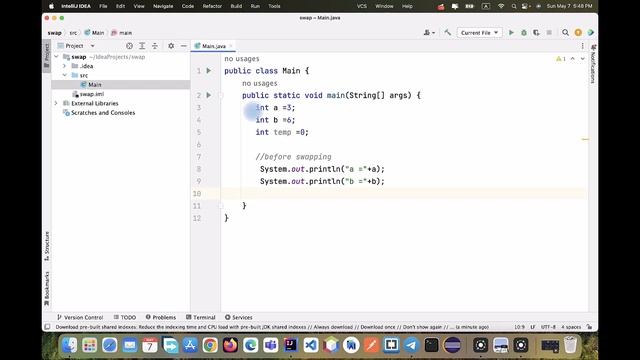
Task: Open the Terminal tool window
Action: (x=200, y=317)
